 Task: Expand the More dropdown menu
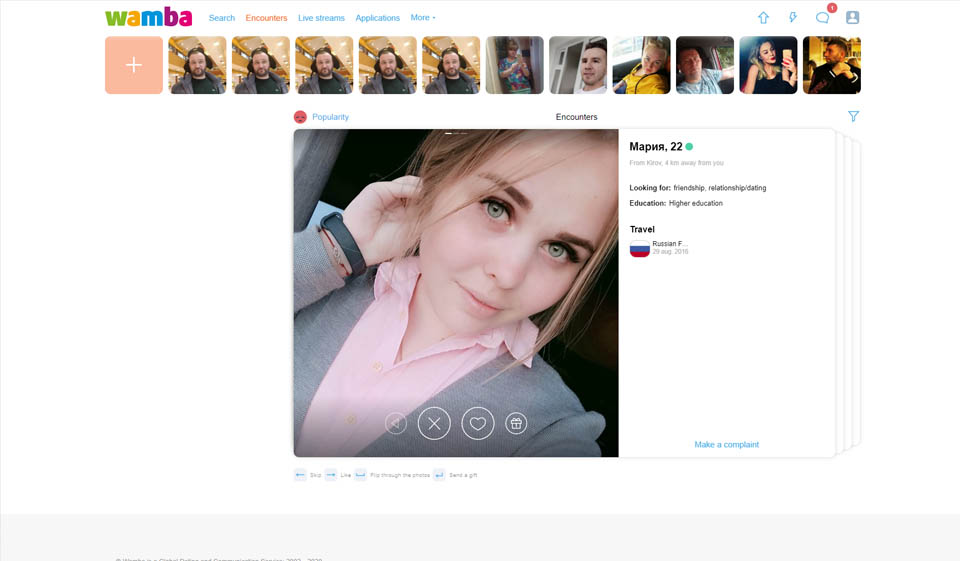pos(423,18)
